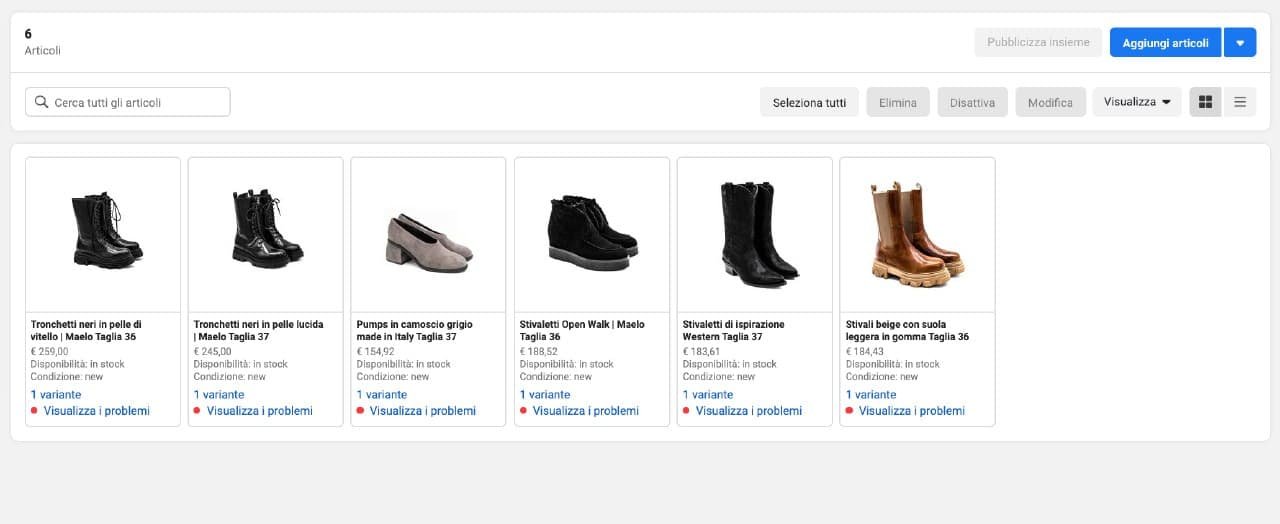Focus the Cerca tutti gli articoli search field
Viewport: 1280px width, 524px height.
128,102
